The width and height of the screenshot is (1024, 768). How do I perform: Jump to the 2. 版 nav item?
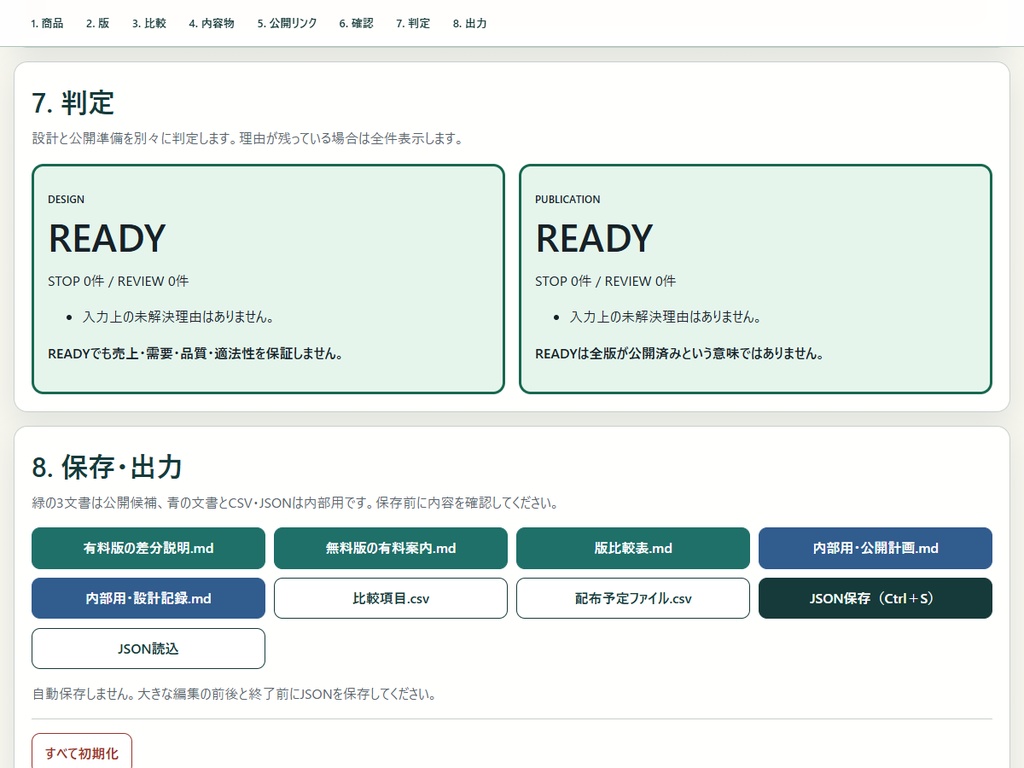tap(97, 24)
